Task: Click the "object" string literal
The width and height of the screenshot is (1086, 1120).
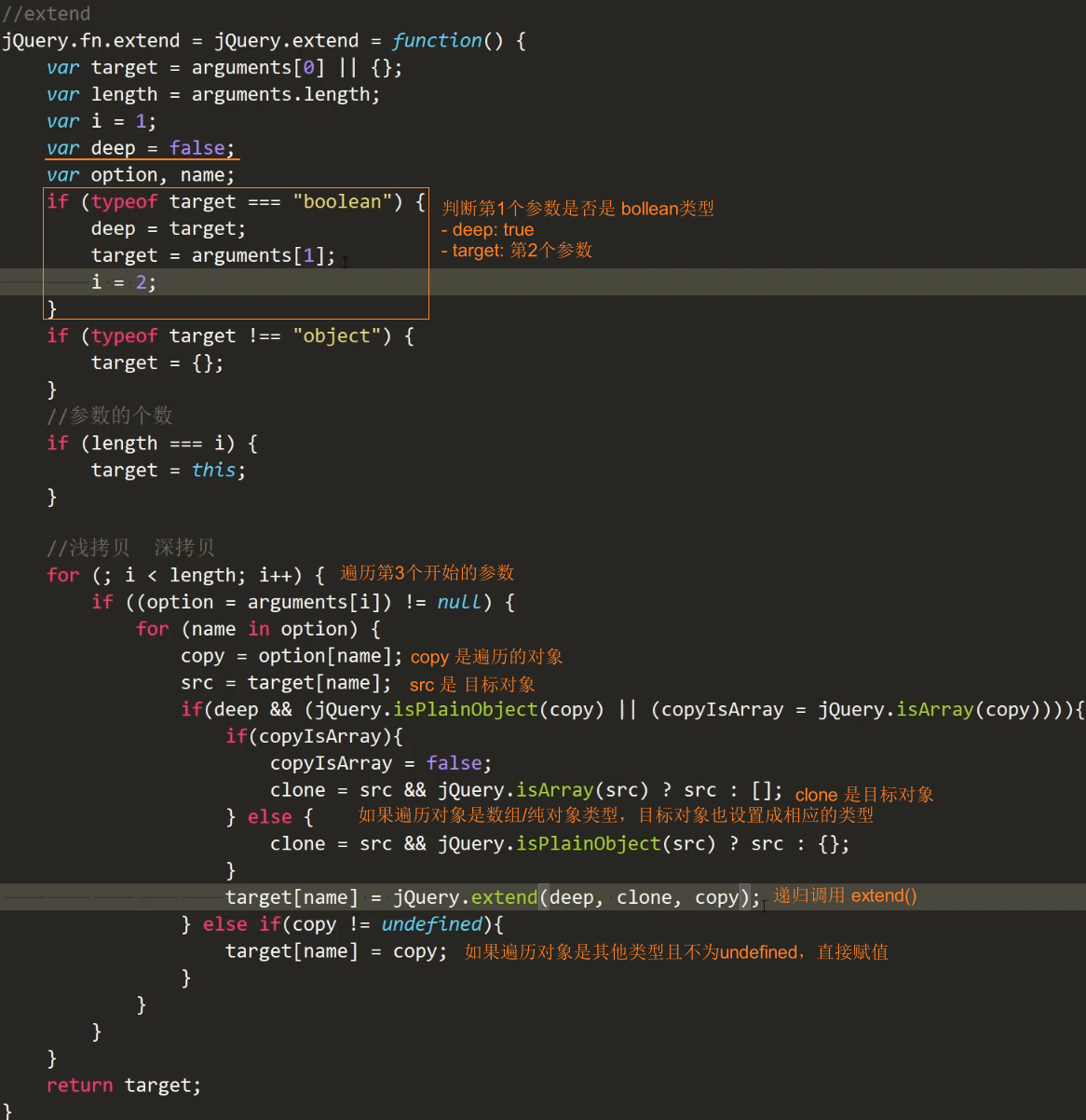Action: coord(336,336)
